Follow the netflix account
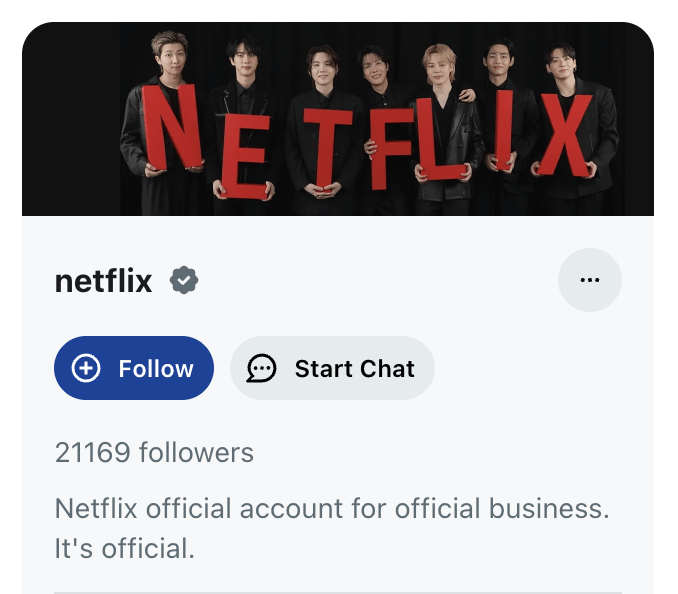 pyautogui.click(x=134, y=368)
